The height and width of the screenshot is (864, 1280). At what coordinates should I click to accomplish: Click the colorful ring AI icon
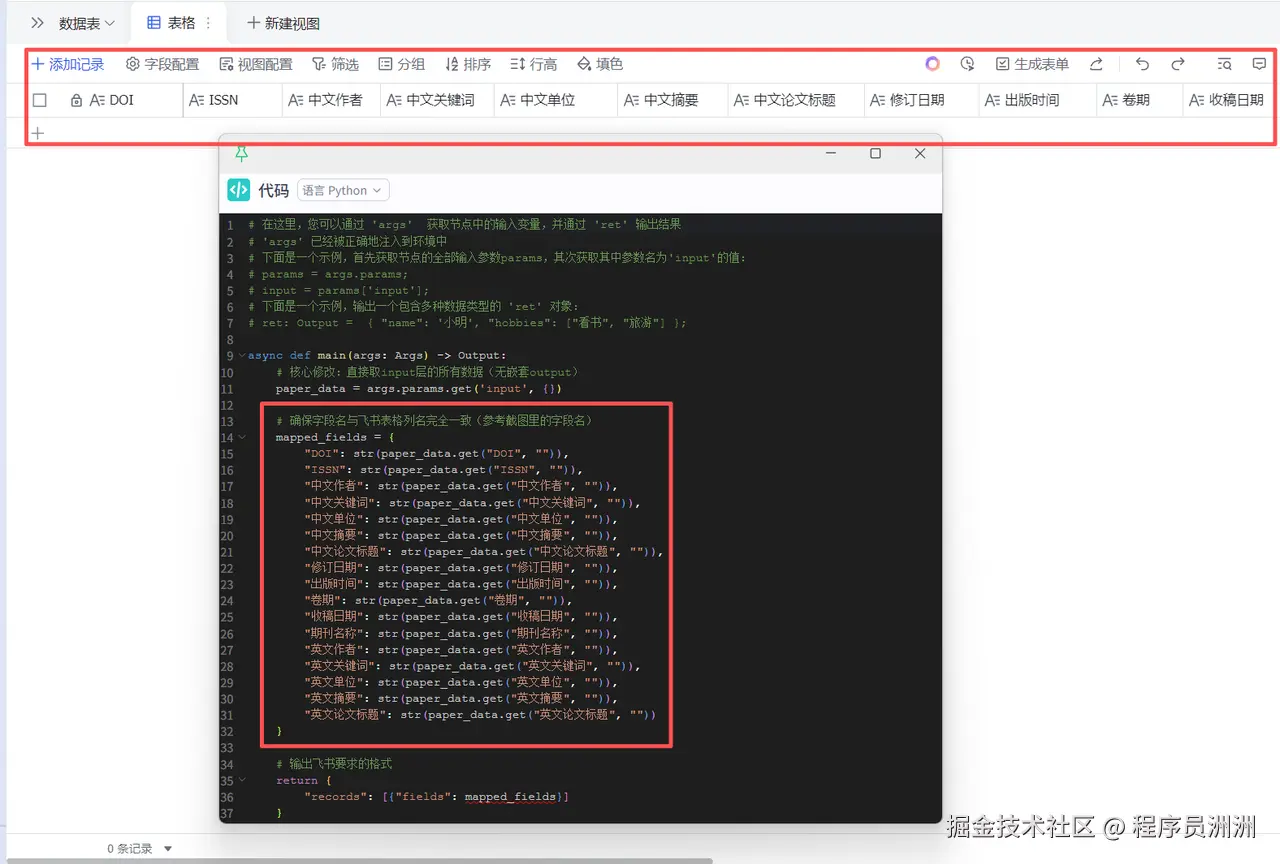pyautogui.click(x=932, y=64)
